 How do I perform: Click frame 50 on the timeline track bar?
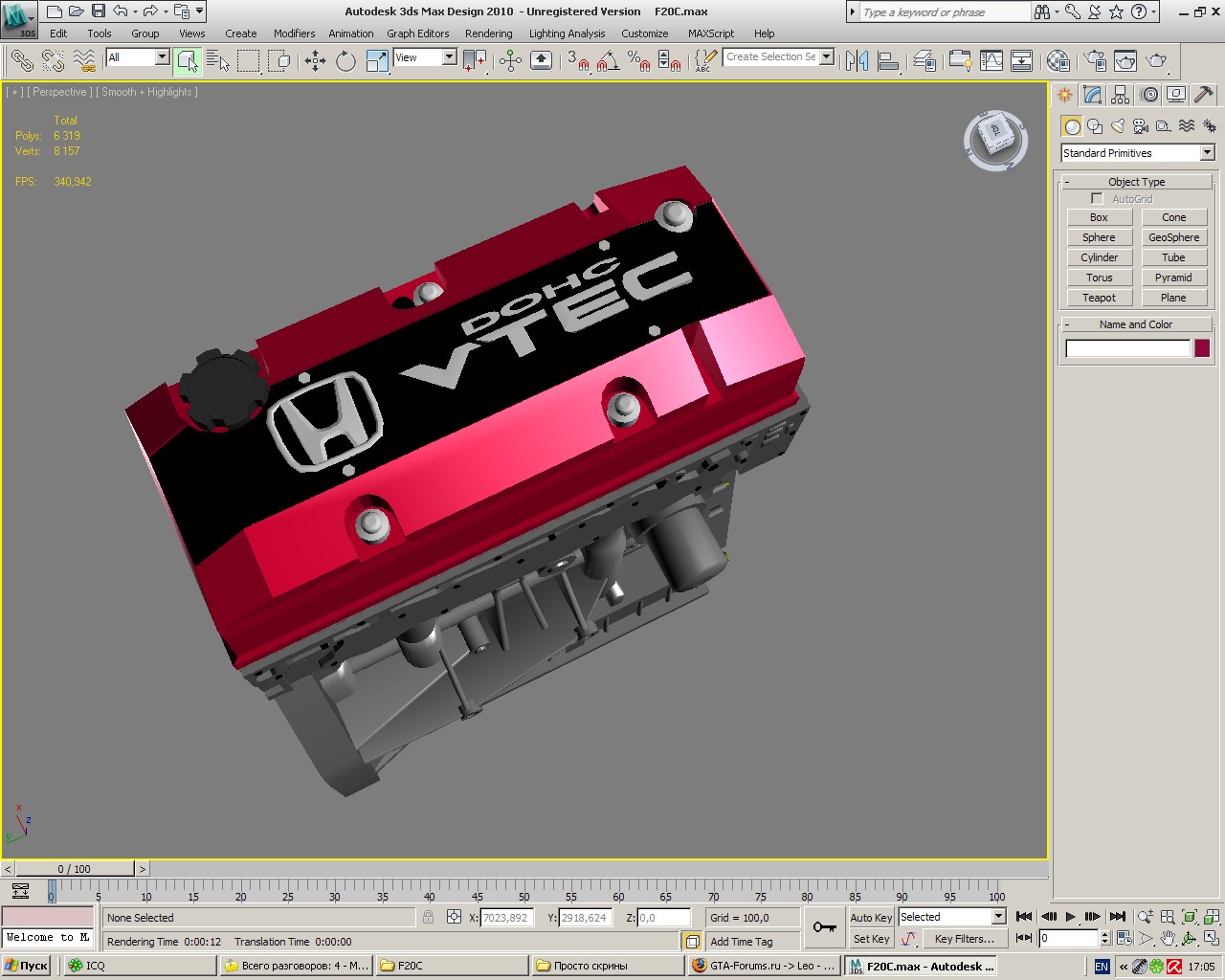[523, 892]
